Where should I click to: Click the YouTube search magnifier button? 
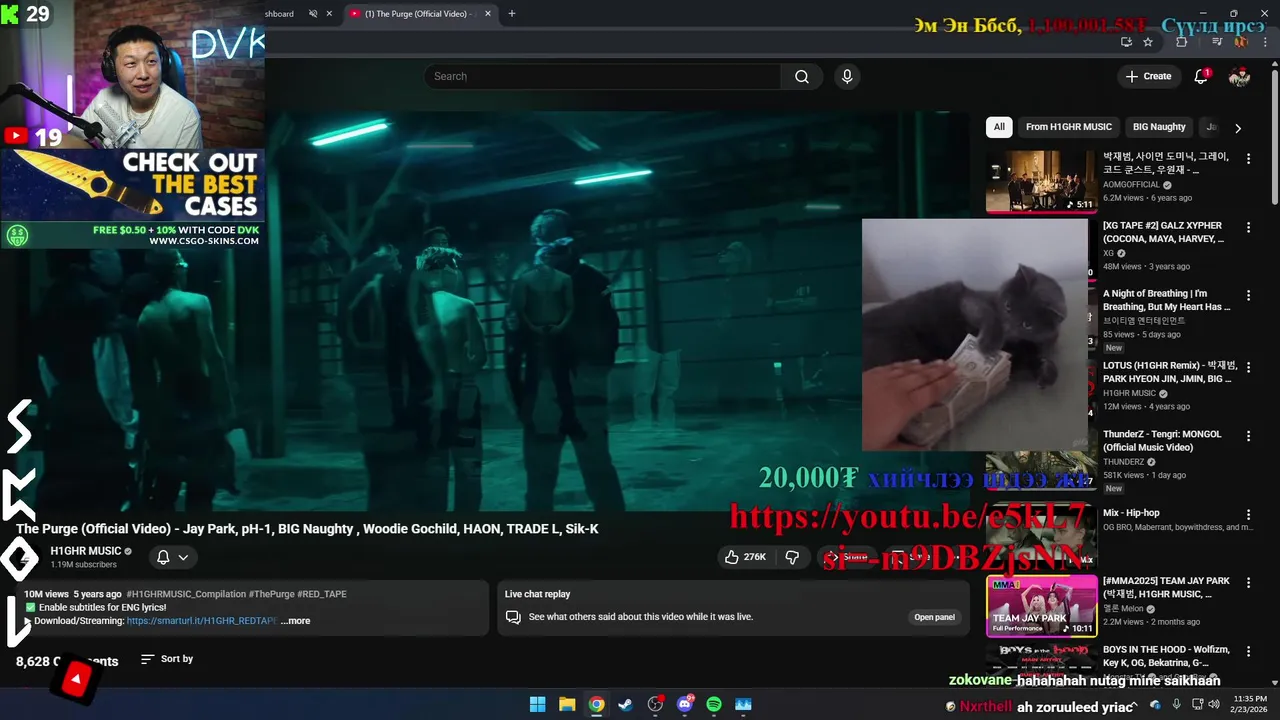tap(802, 76)
